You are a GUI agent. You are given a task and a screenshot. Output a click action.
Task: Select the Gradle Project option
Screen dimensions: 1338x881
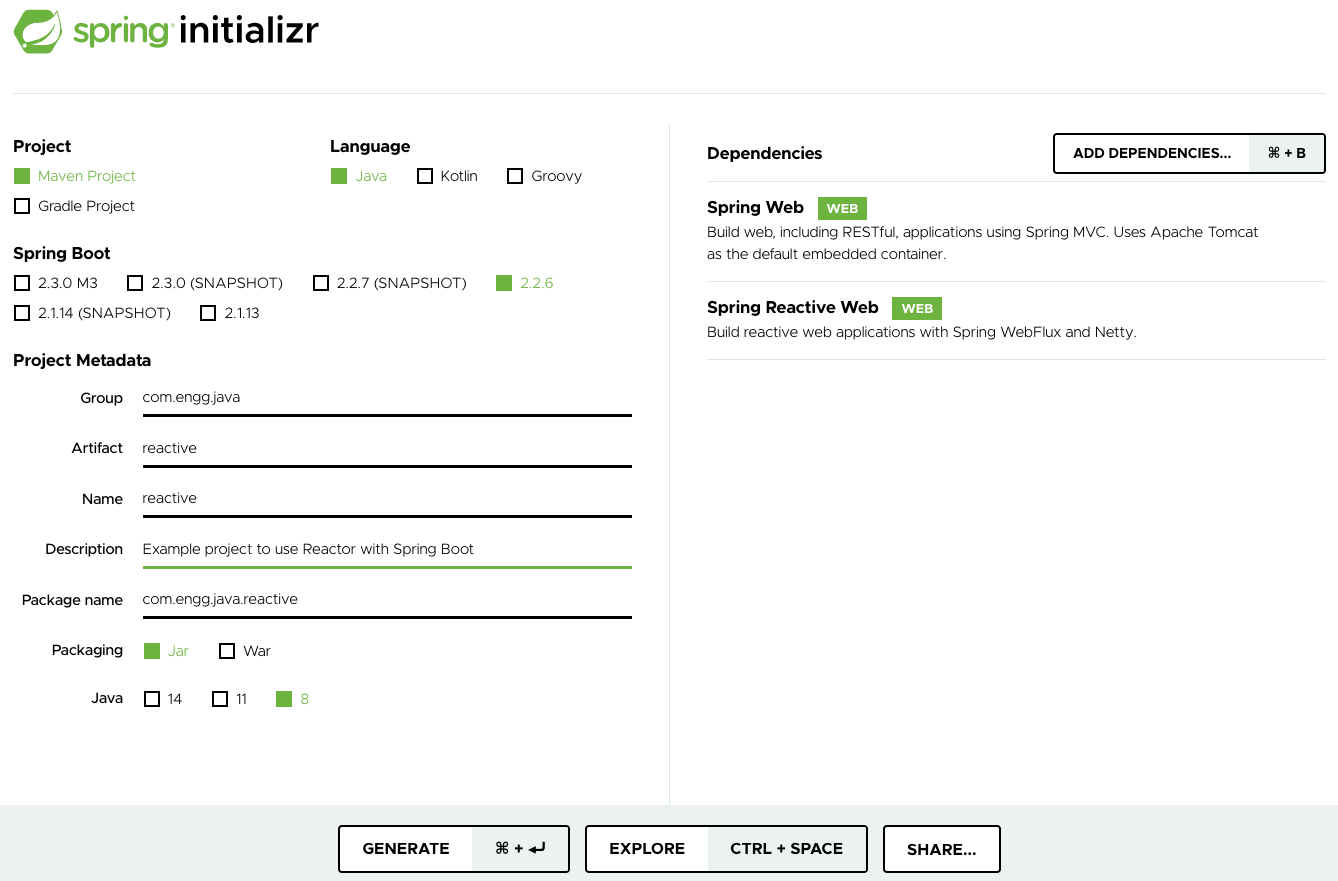22,206
